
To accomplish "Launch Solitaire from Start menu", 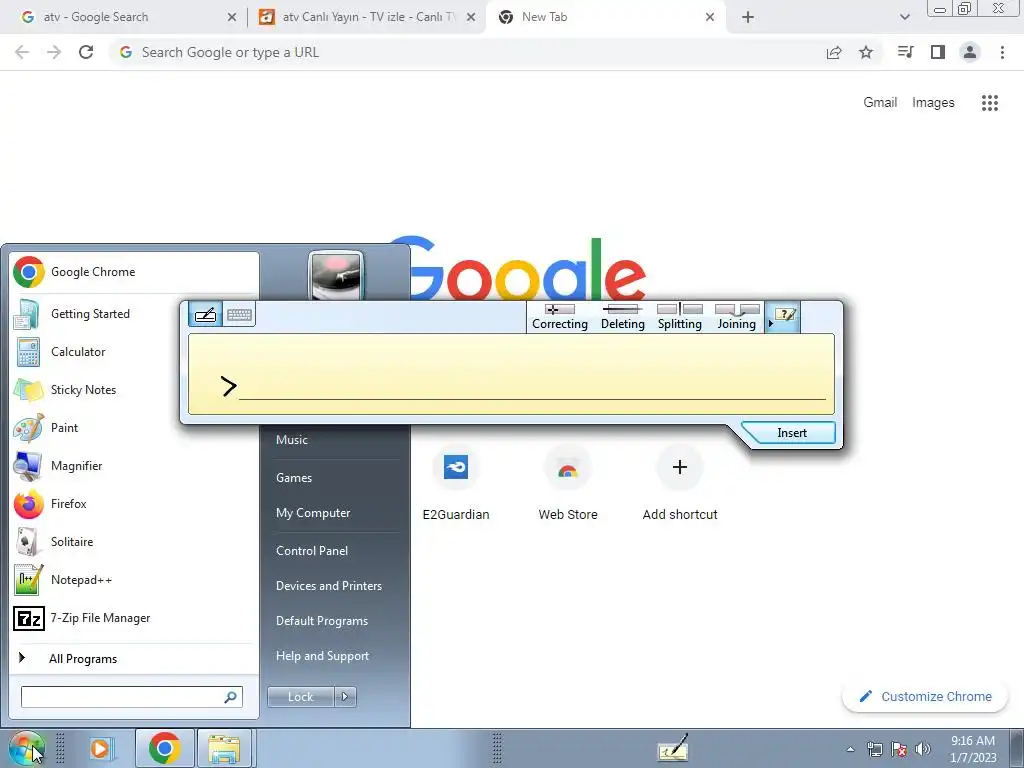I will (135, 541).
